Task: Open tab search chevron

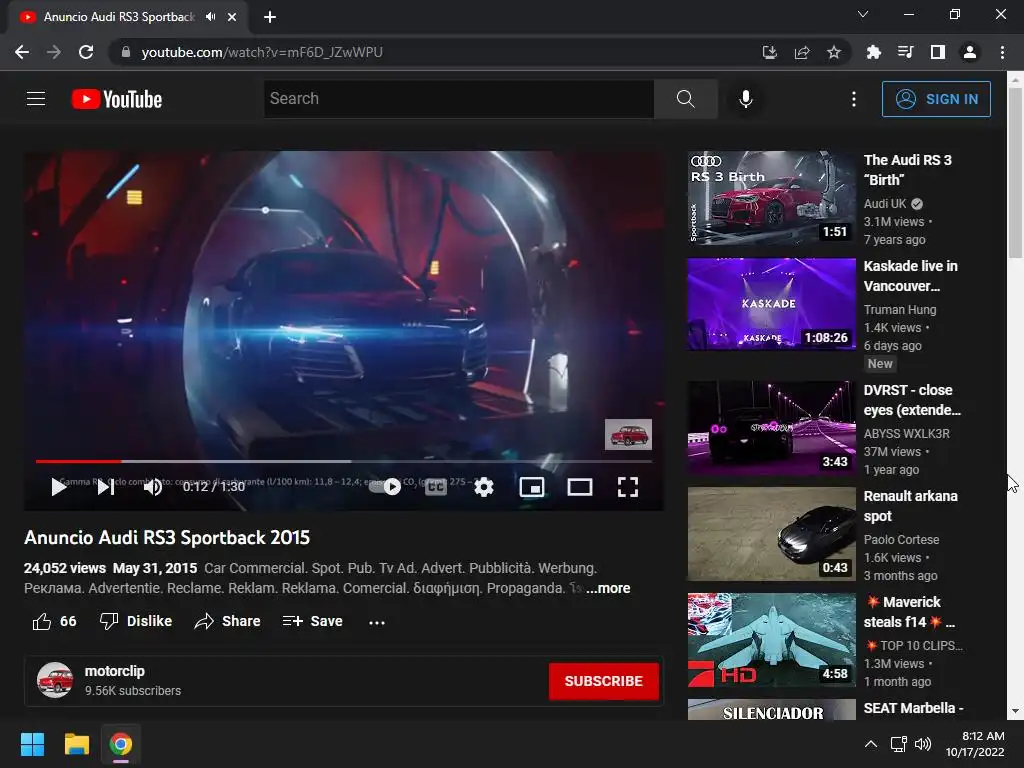Action: [863, 14]
